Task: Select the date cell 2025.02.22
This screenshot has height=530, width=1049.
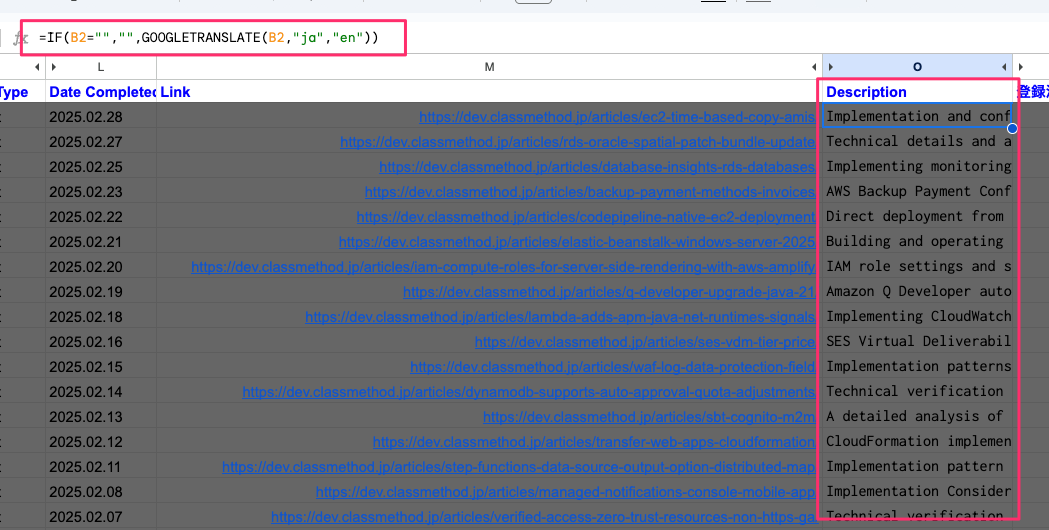Action: click(101, 217)
